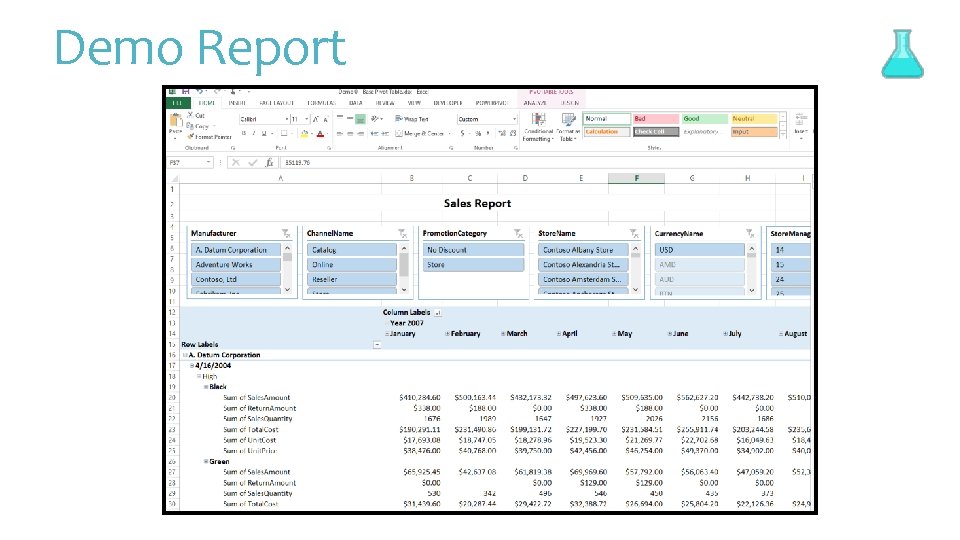
Task: Open the Calibri font name dropdown
Action: point(286,119)
